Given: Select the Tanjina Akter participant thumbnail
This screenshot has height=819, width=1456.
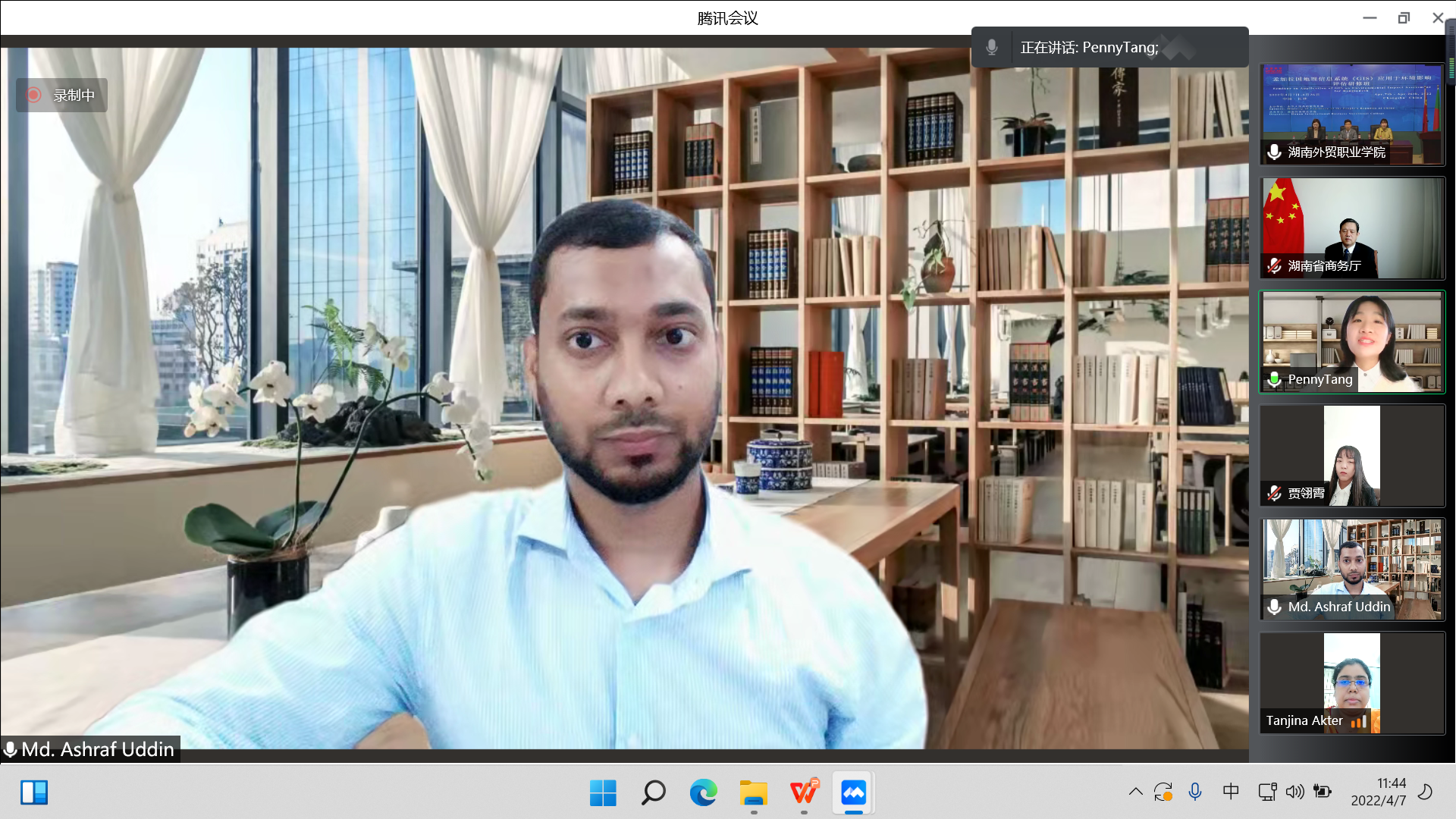Looking at the screenshot, I should [x=1352, y=682].
